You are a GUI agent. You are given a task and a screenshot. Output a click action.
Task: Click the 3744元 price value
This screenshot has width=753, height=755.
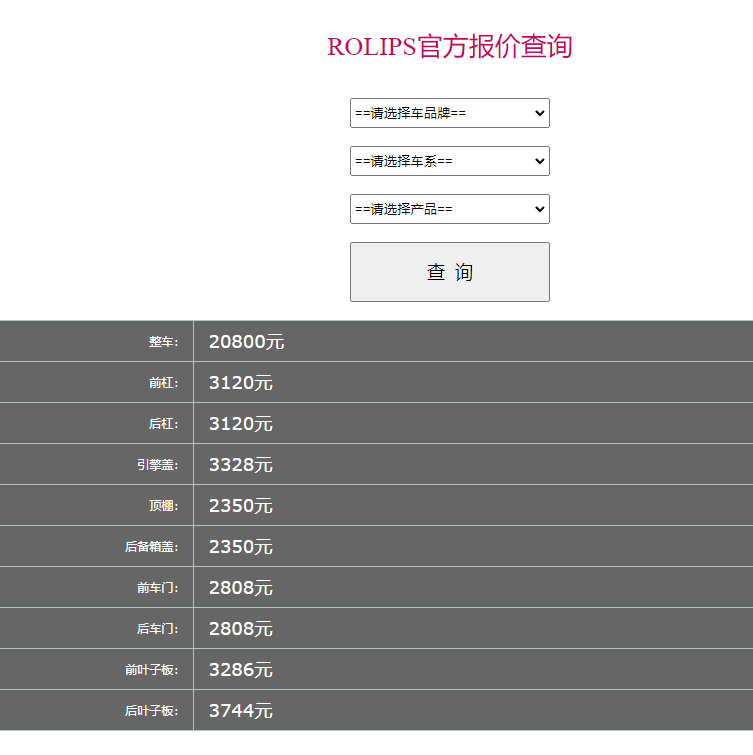(x=240, y=711)
